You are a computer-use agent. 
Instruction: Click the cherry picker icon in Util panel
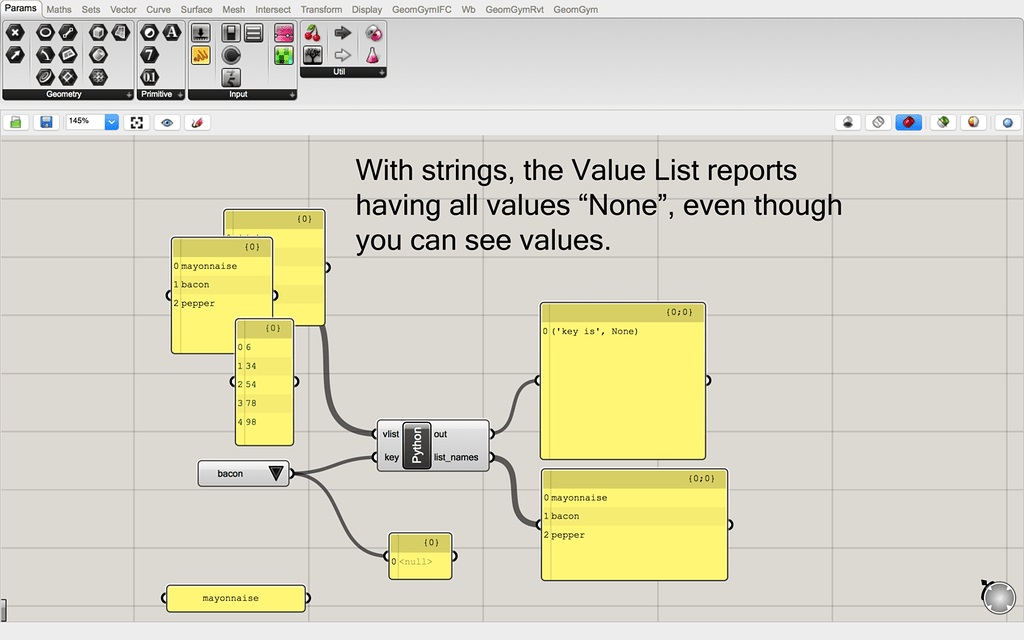(x=312, y=32)
